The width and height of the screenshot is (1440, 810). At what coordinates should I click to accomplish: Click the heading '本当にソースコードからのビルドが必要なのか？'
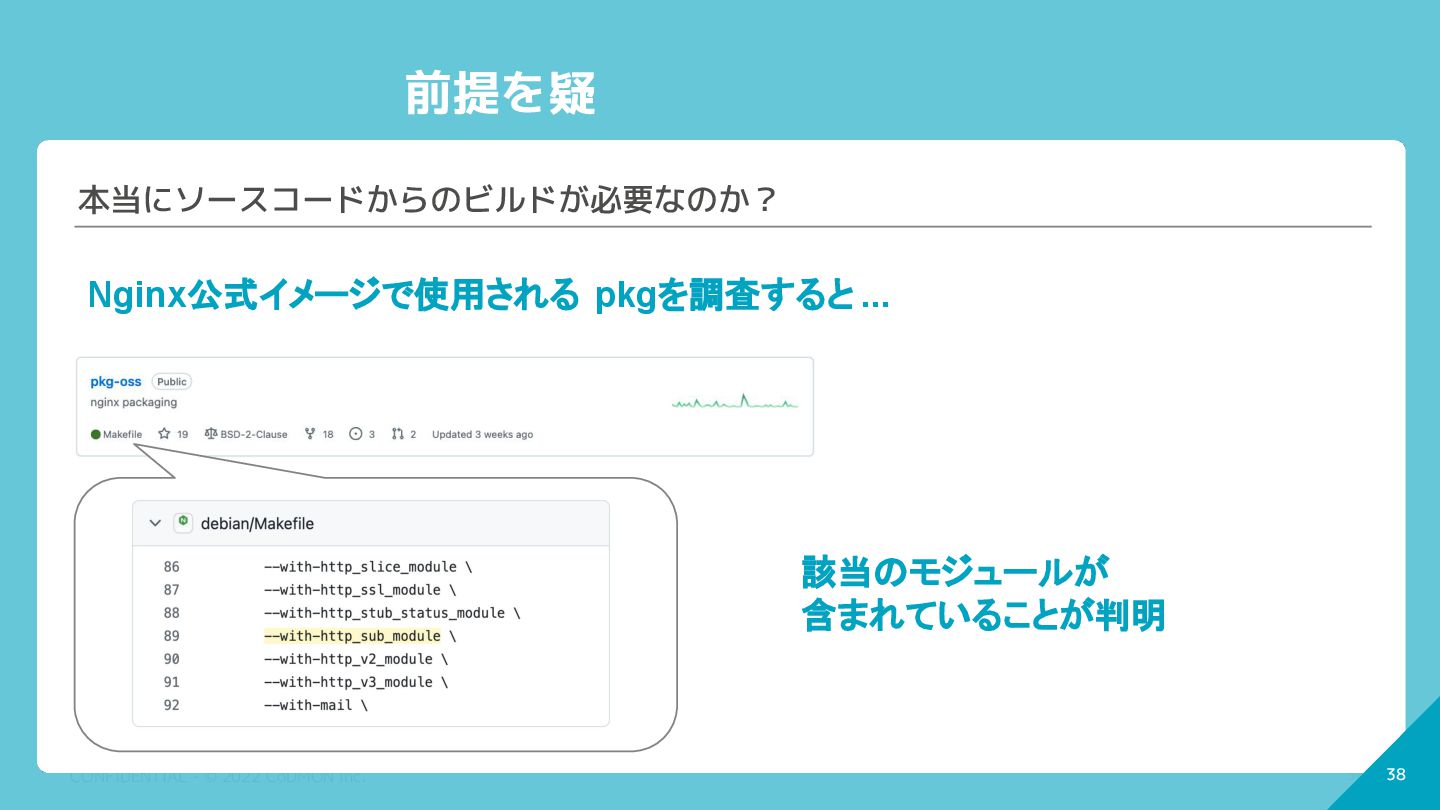(427, 200)
